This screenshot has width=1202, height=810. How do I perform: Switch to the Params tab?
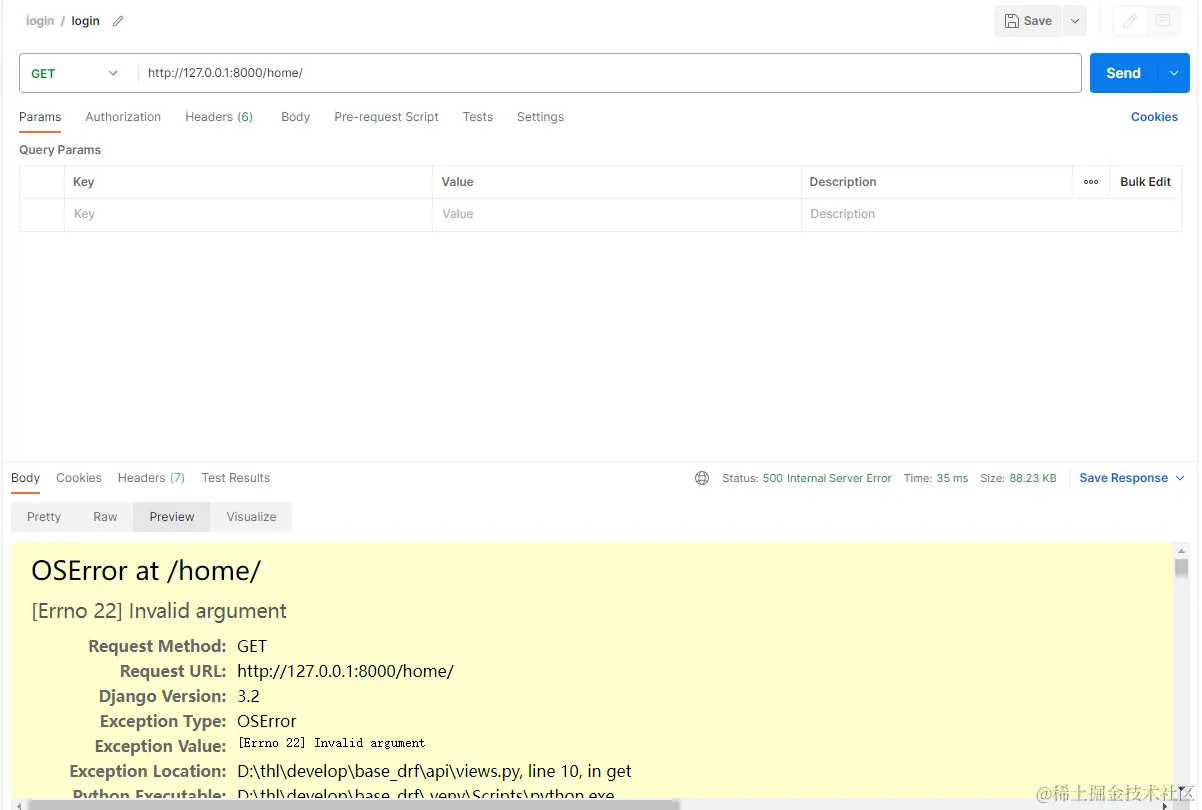click(40, 117)
